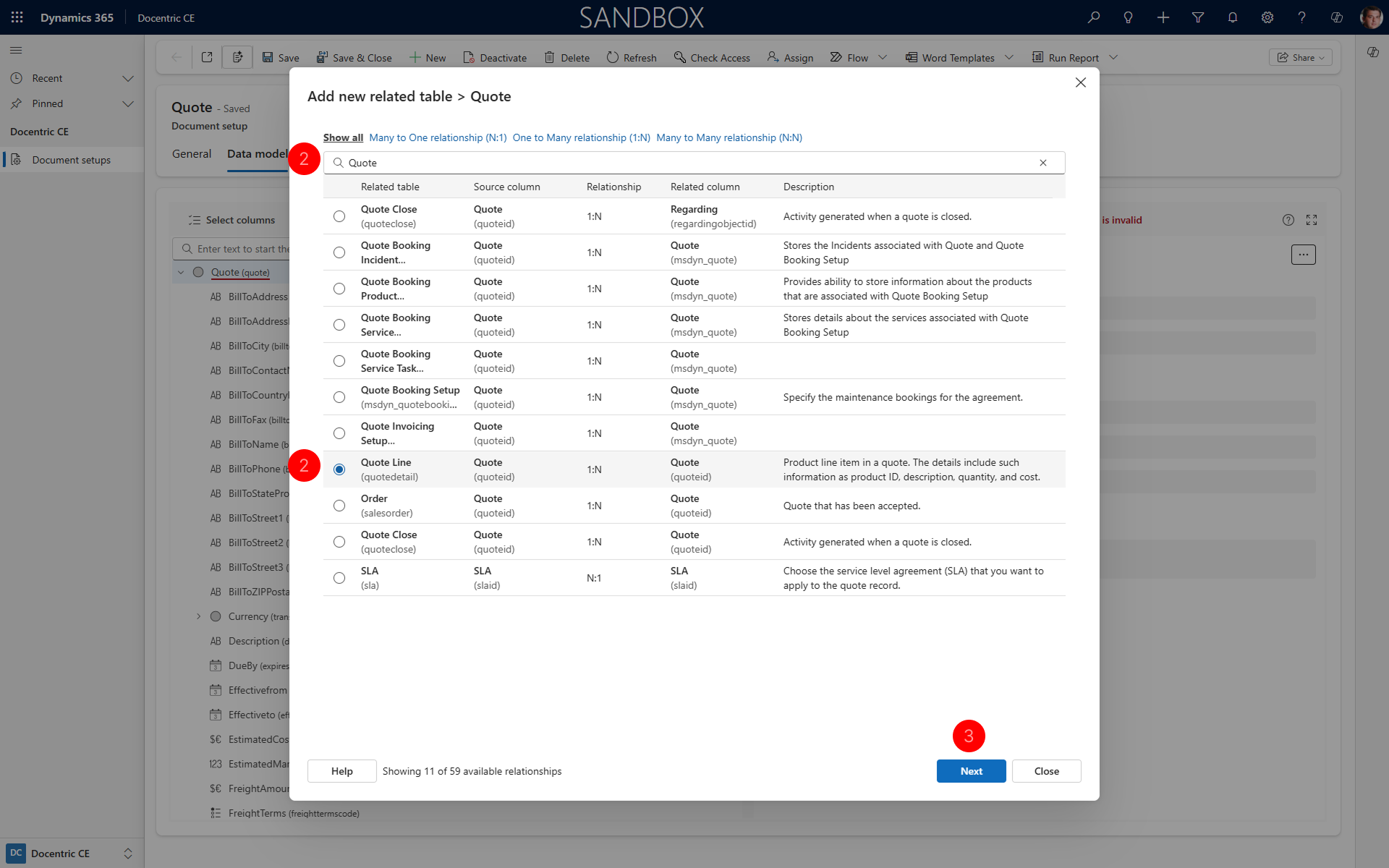The height and width of the screenshot is (868, 1389).
Task: Open the Flow dropdown chevron
Action: click(x=883, y=57)
